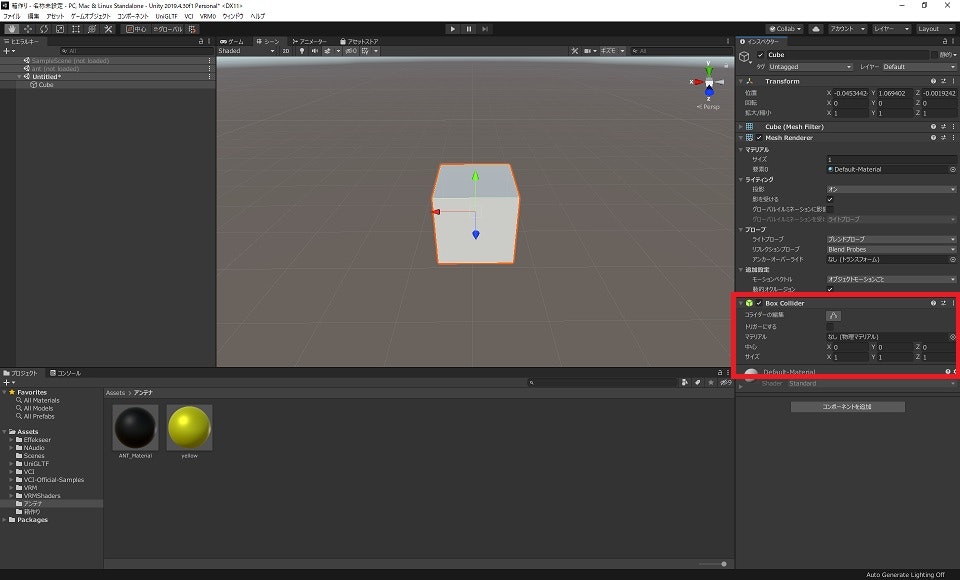The image size is (960, 580).
Task: Enable トリガーにする is trigger checkbox
Action: 830,326
